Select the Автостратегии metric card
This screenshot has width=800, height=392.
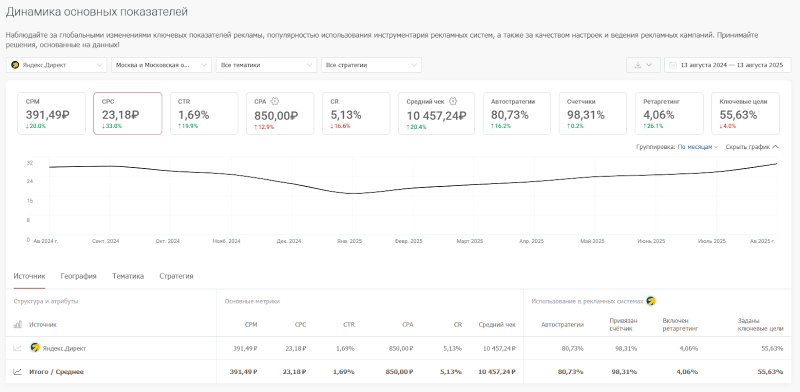pos(517,113)
